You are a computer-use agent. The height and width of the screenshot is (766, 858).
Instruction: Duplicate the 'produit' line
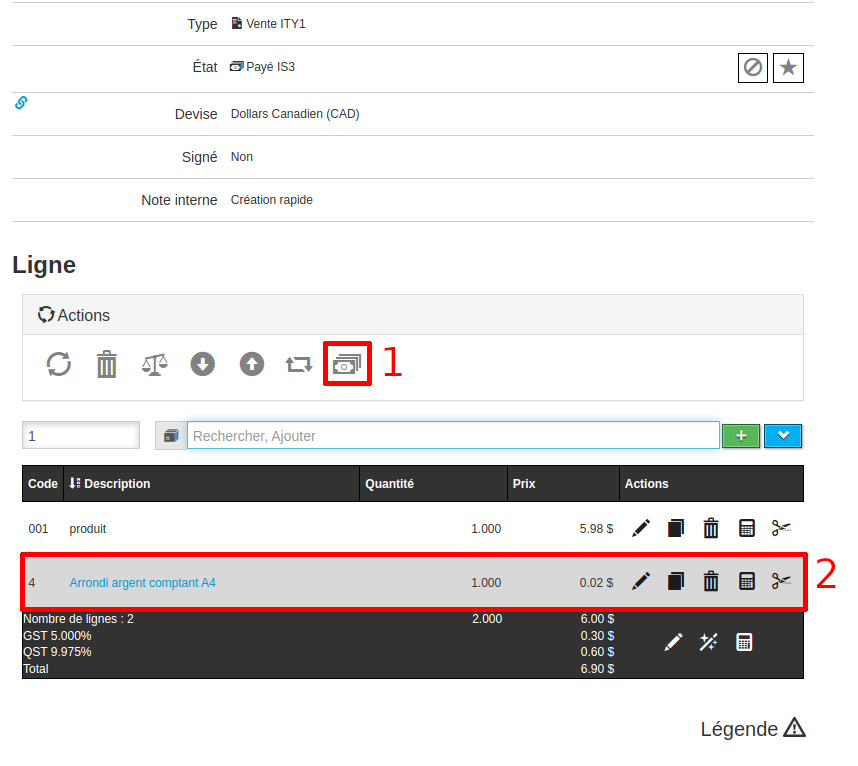[x=676, y=528]
